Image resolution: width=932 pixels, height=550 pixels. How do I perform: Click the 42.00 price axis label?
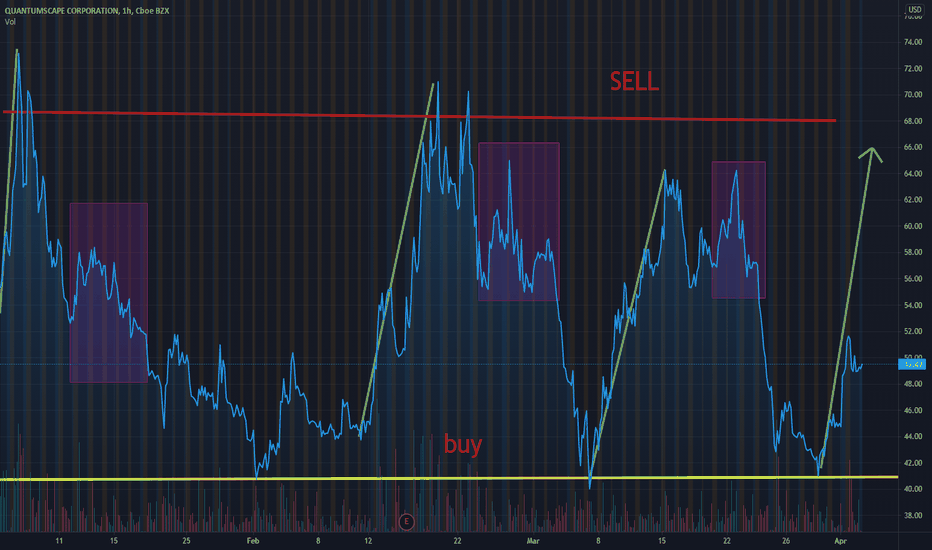tap(913, 463)
